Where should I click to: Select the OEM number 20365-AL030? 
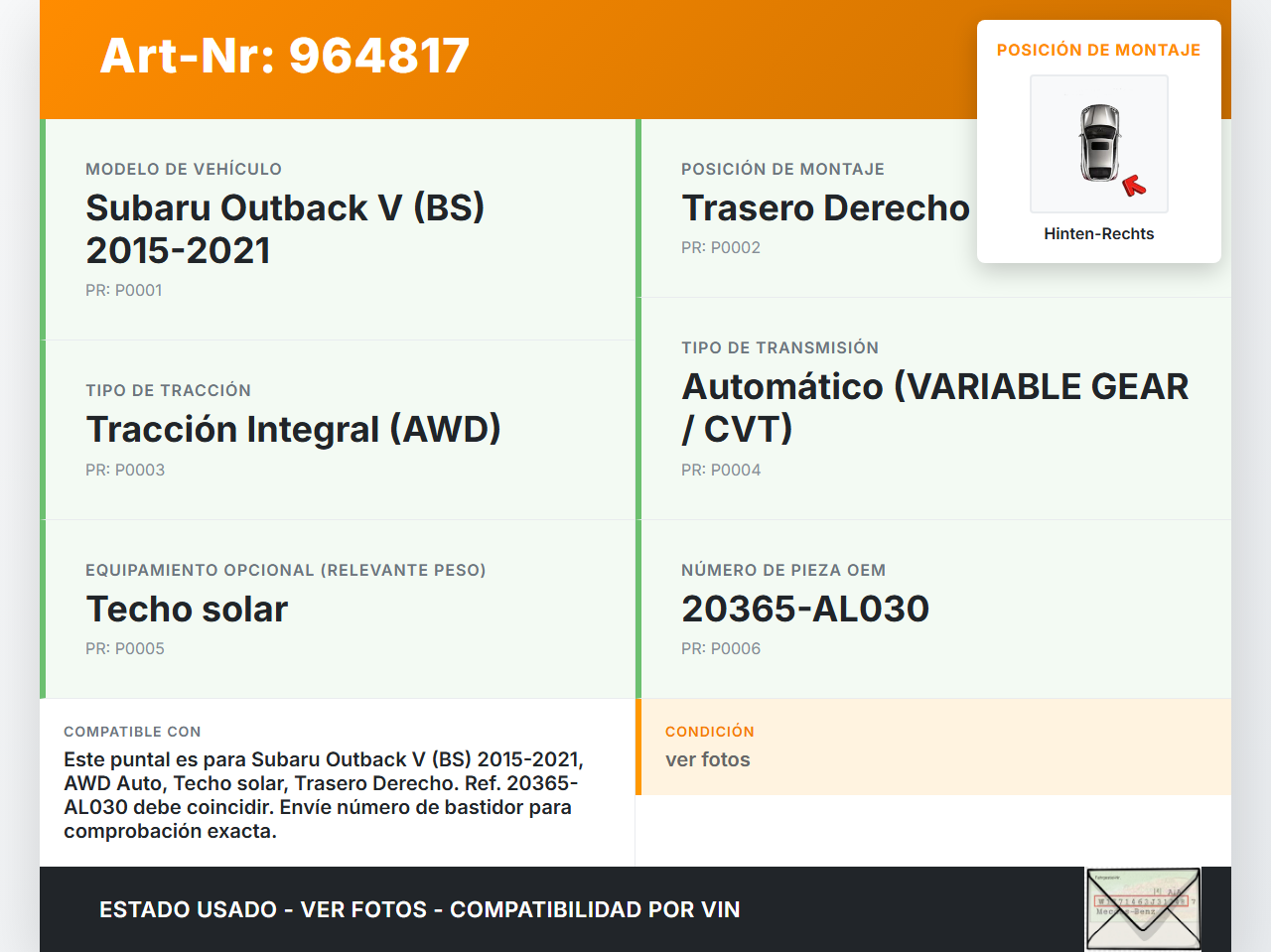805,609
